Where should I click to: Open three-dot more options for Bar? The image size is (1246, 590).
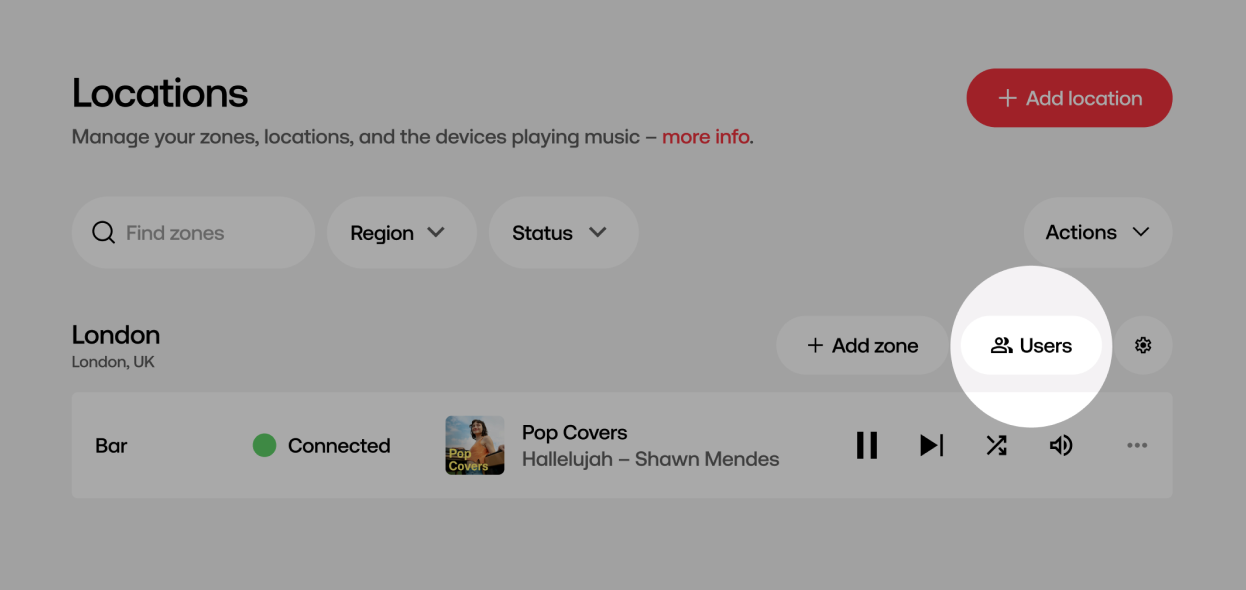pos(1137,445)
